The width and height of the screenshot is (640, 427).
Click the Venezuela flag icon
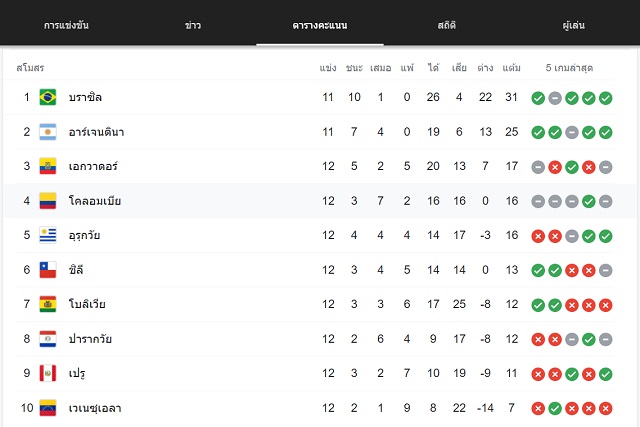coord(48,408)
